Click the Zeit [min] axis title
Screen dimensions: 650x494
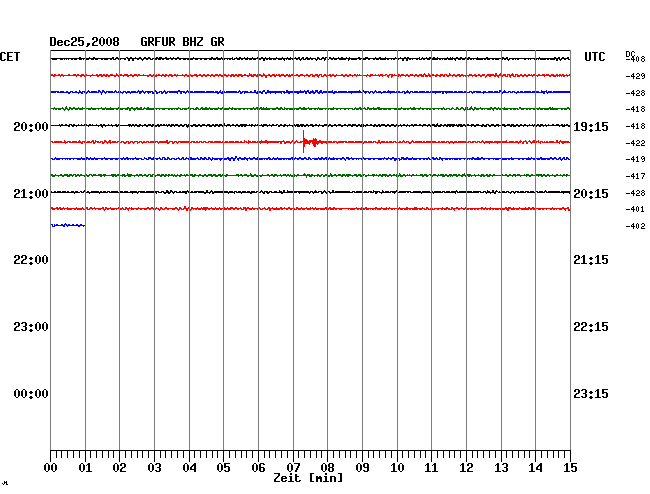308,478
